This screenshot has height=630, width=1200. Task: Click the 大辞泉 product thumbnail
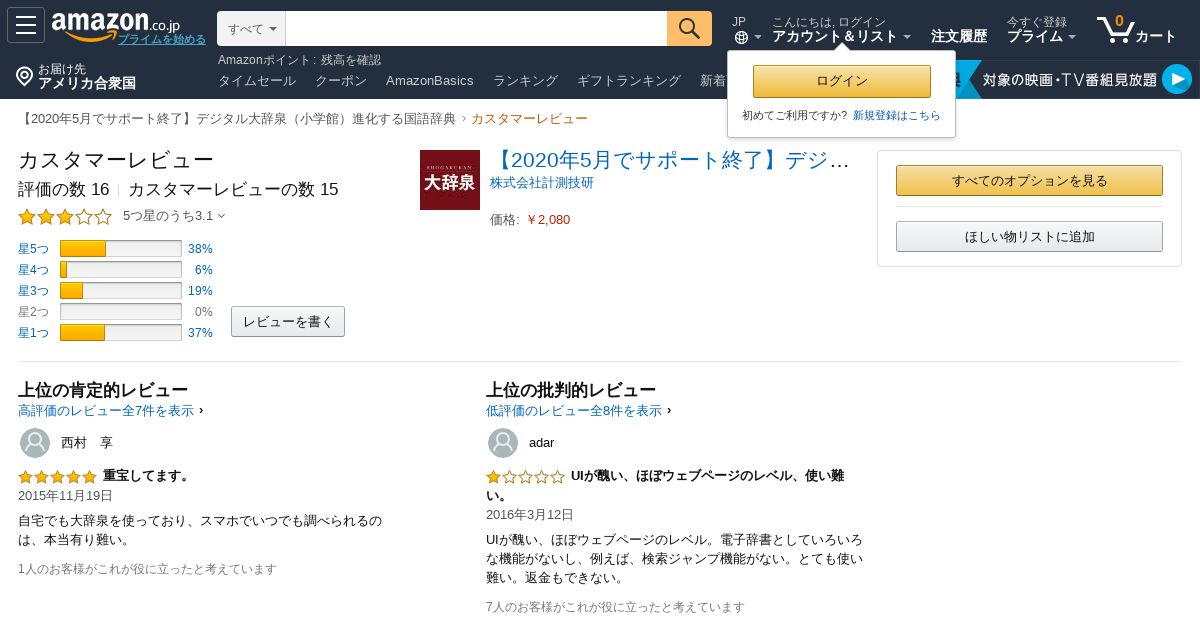pos(450,180)
